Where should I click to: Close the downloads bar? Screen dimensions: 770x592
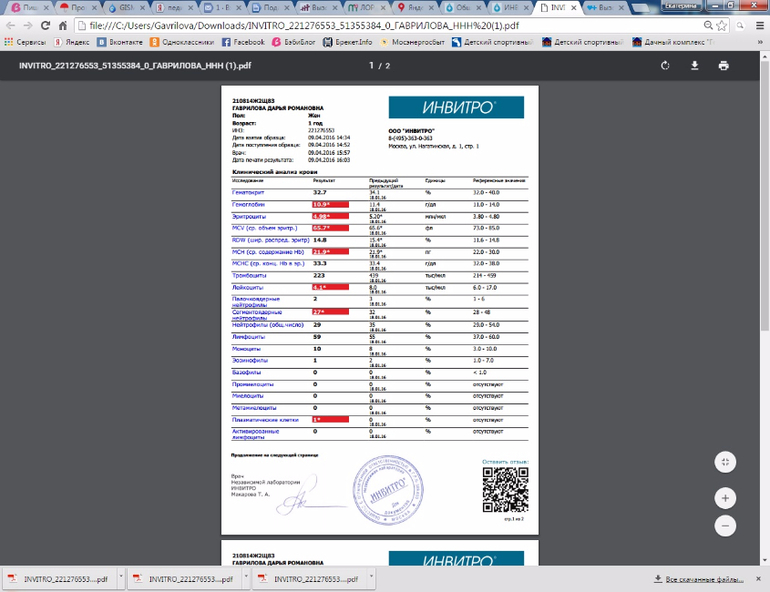click(759, 578)
